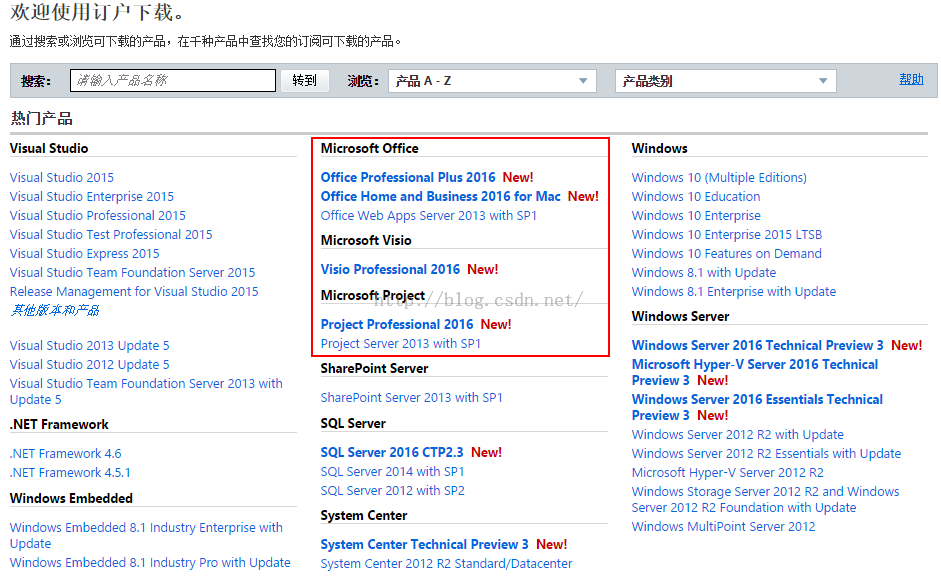Open Visual Studio 2015 link
Viewport: 941px width, 579px height.
point(62,178)
